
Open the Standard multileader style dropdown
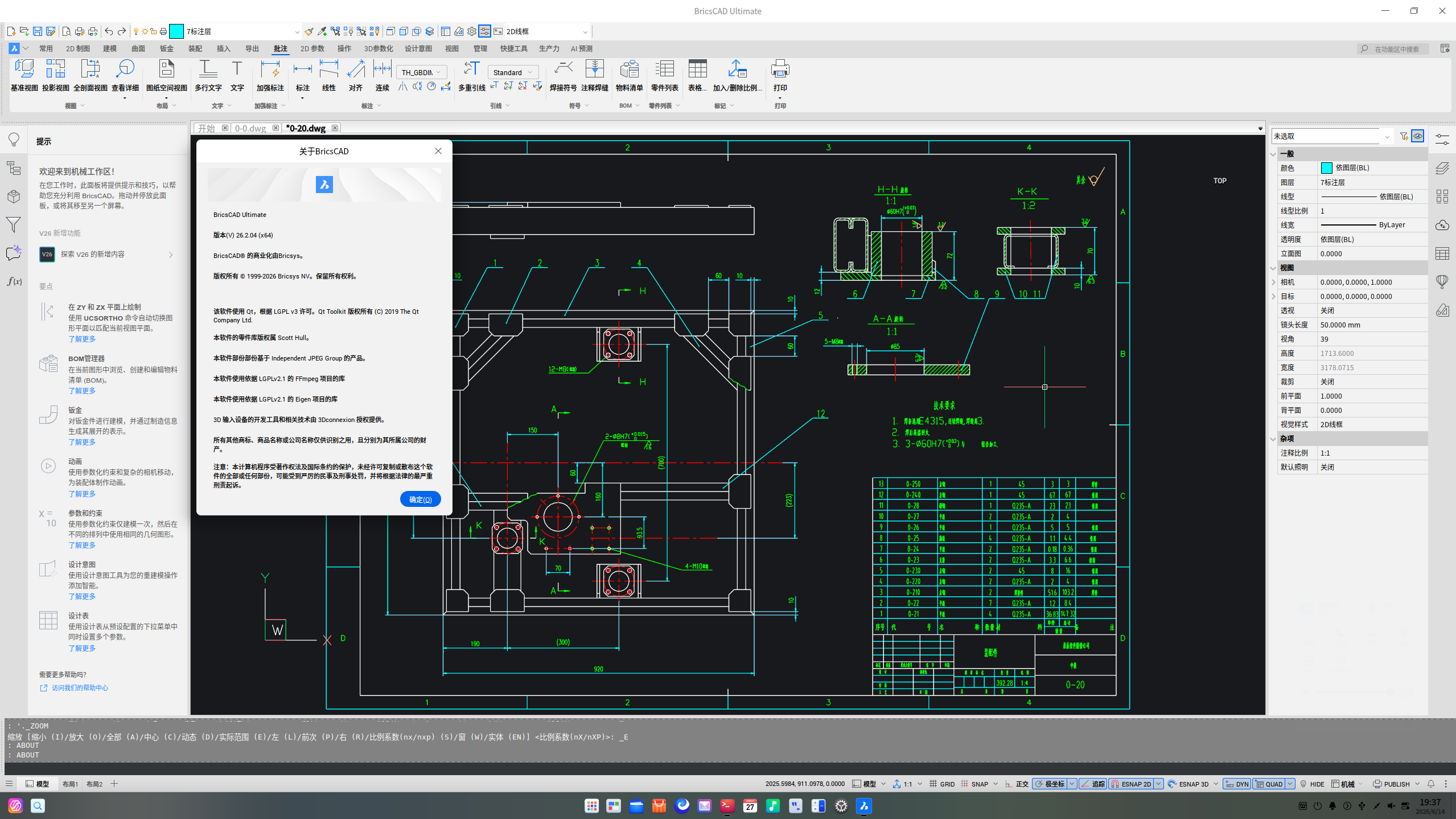click(x=513, y=72)
